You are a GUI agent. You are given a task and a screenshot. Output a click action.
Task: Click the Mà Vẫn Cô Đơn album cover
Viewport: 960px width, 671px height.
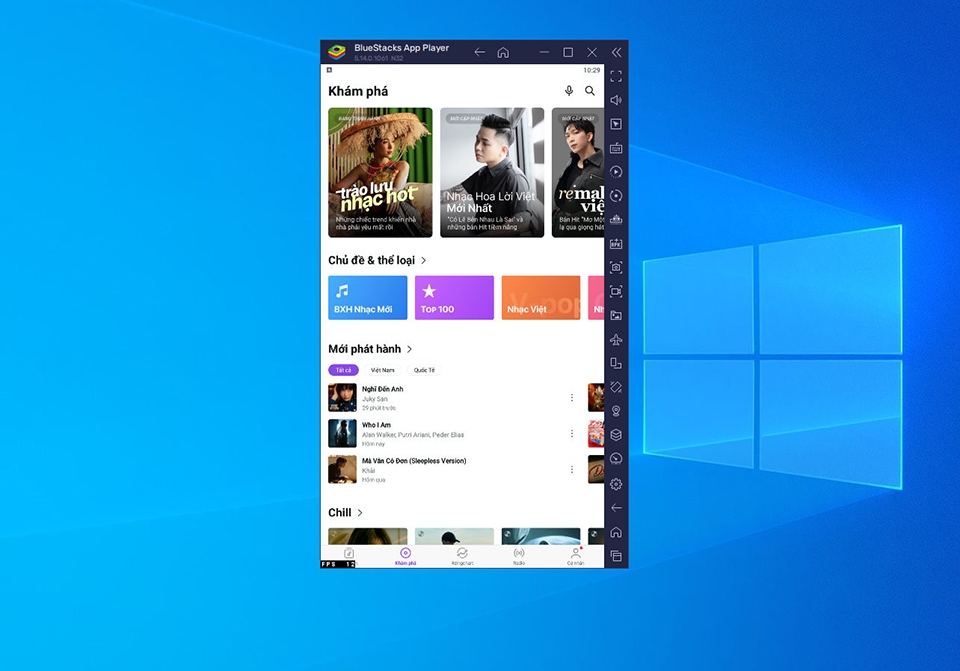[x=342, y=470]
